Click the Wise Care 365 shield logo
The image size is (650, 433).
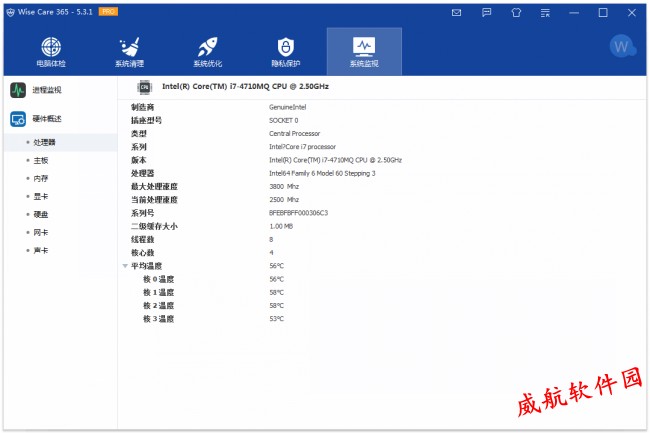tap(10, 12)
